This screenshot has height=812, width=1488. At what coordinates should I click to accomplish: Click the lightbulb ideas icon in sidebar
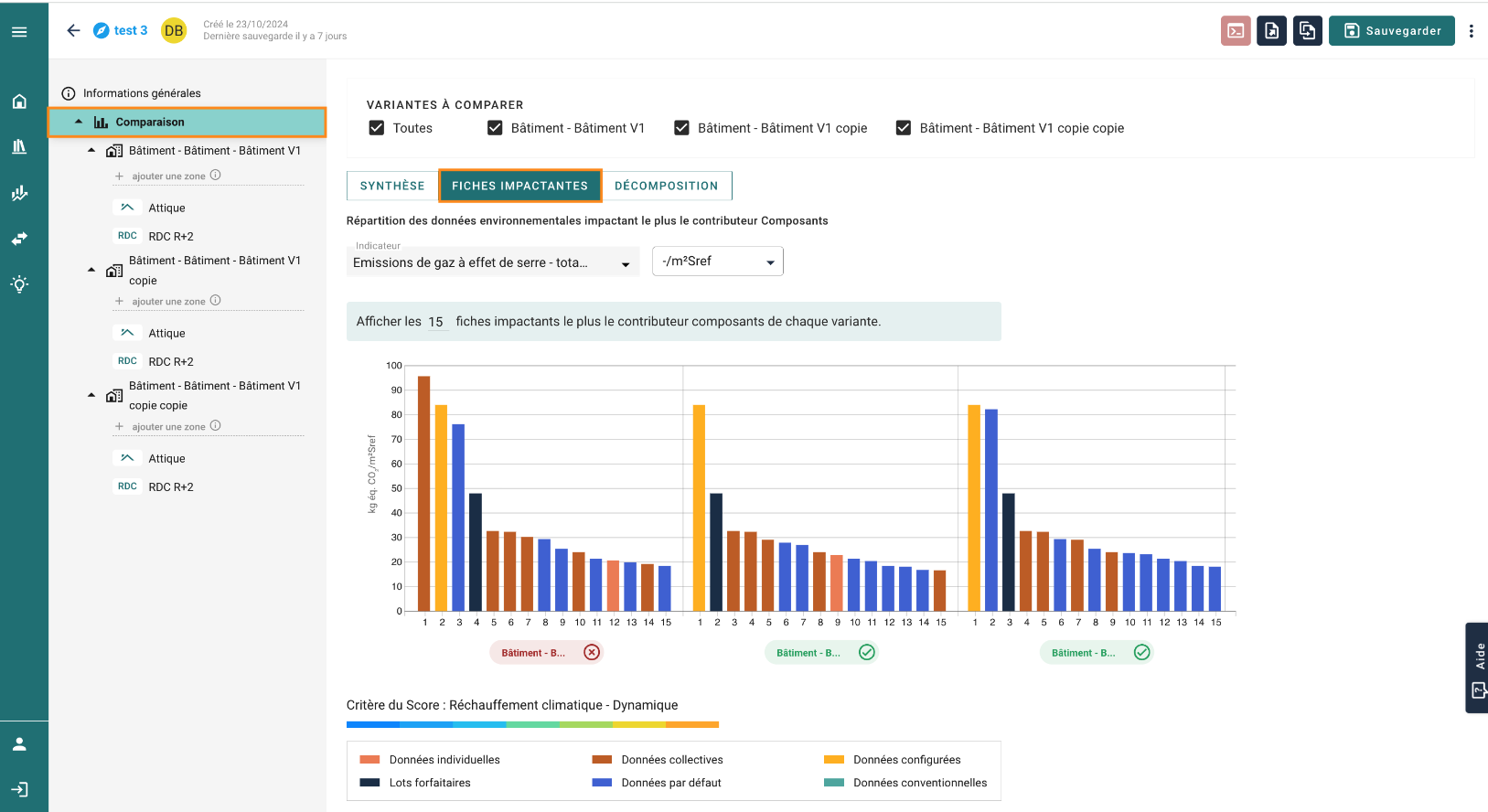(19, 283)
